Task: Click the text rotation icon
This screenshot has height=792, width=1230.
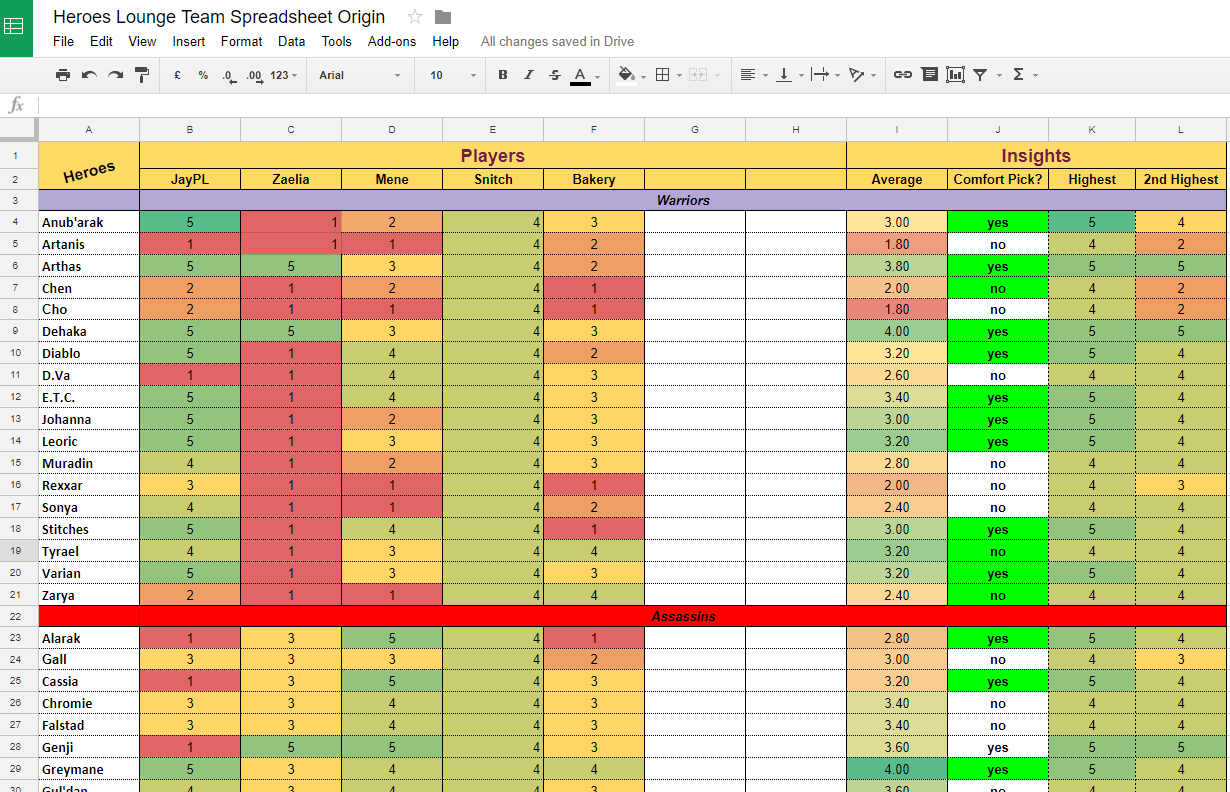Action: coord(856,75)
